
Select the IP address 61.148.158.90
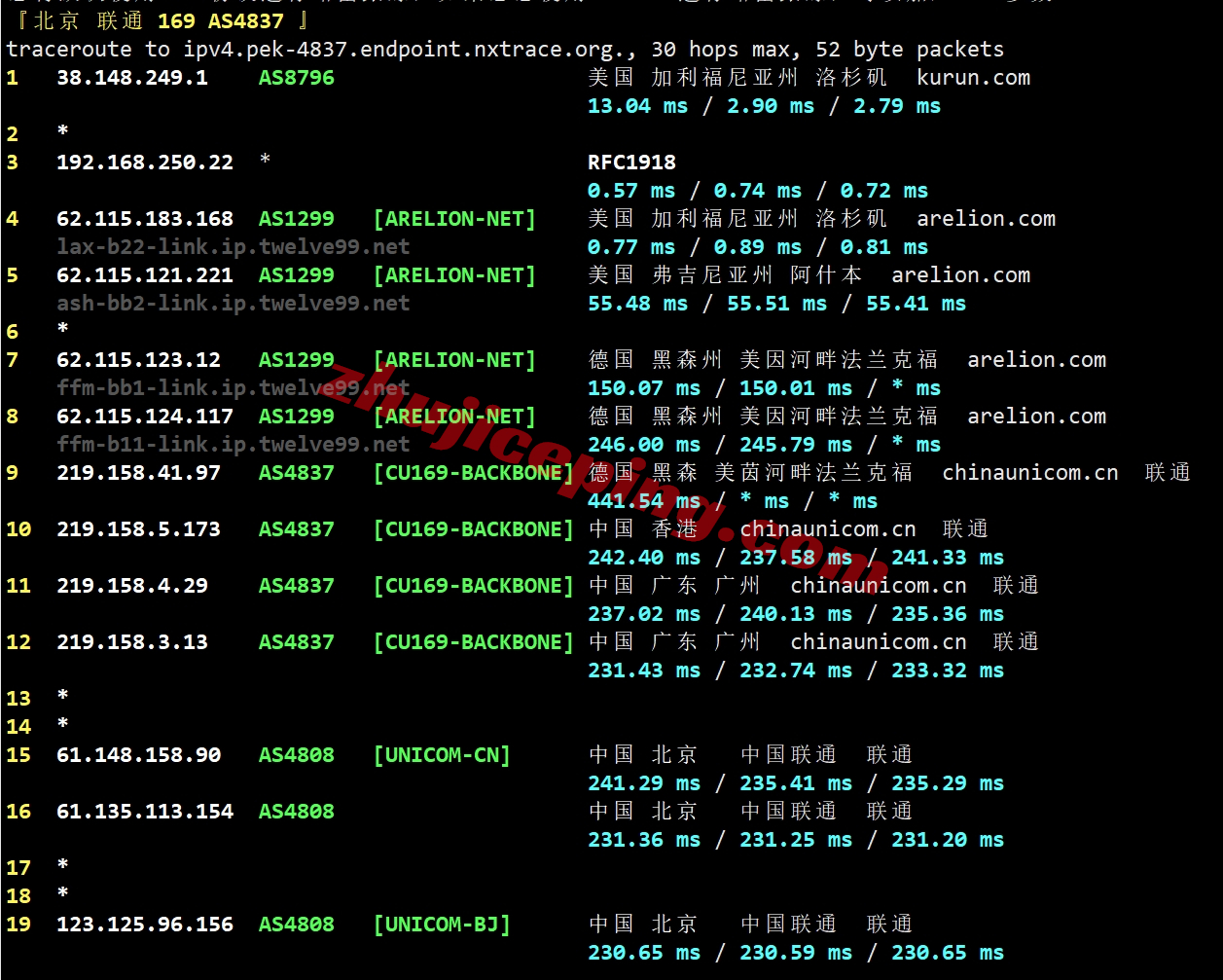pos(139,755)
